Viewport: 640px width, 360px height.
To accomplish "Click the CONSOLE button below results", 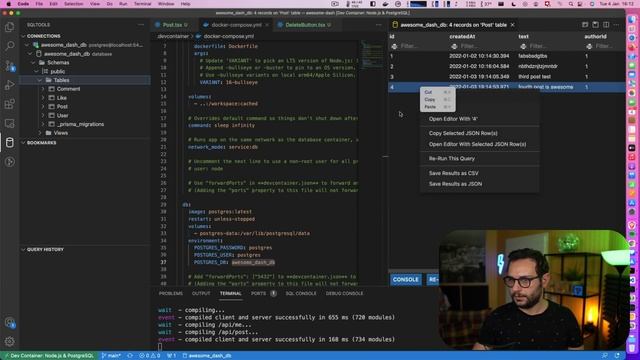I will click(406, 280).
